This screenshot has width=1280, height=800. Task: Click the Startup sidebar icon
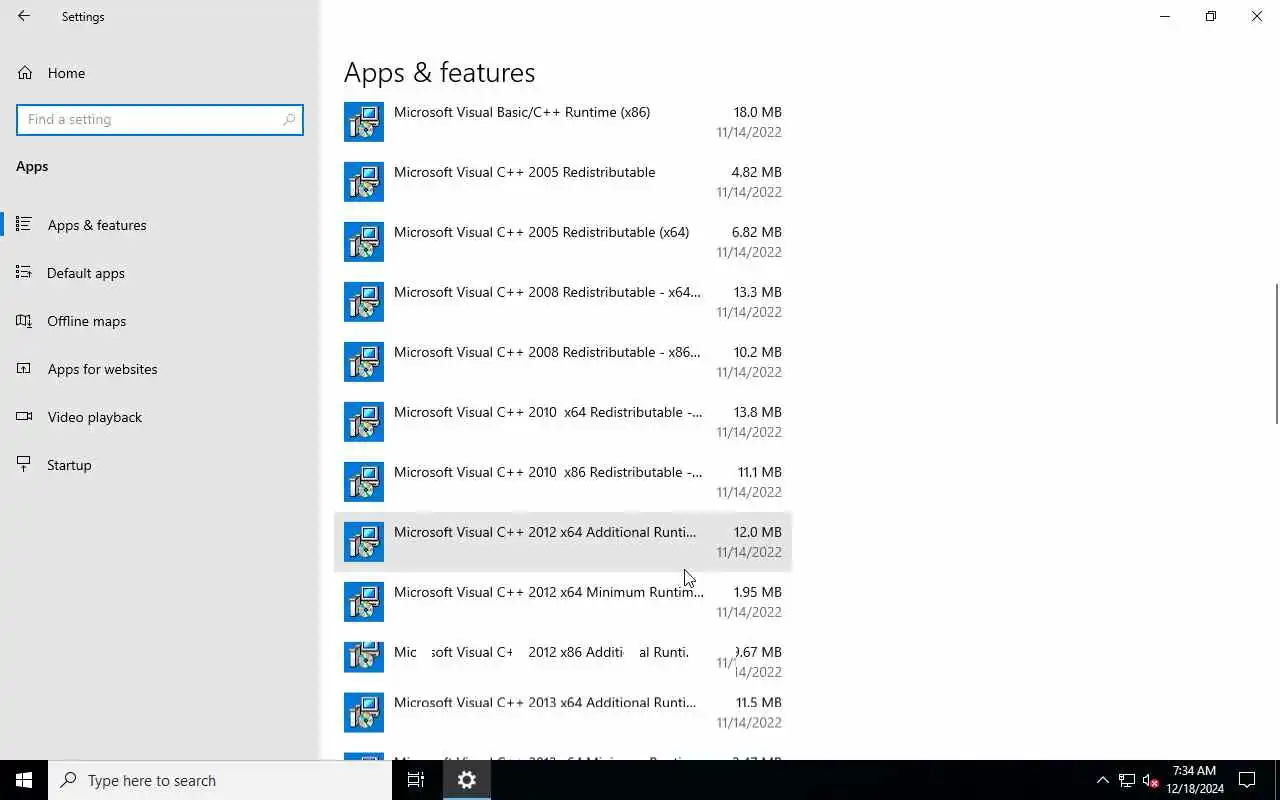tap(24, 465)
